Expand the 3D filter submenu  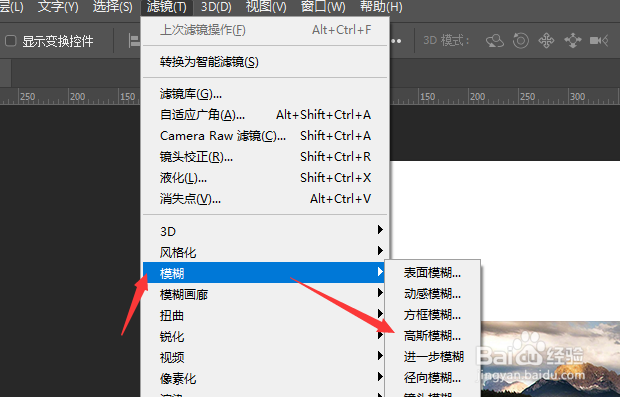(x=265, y=231)
